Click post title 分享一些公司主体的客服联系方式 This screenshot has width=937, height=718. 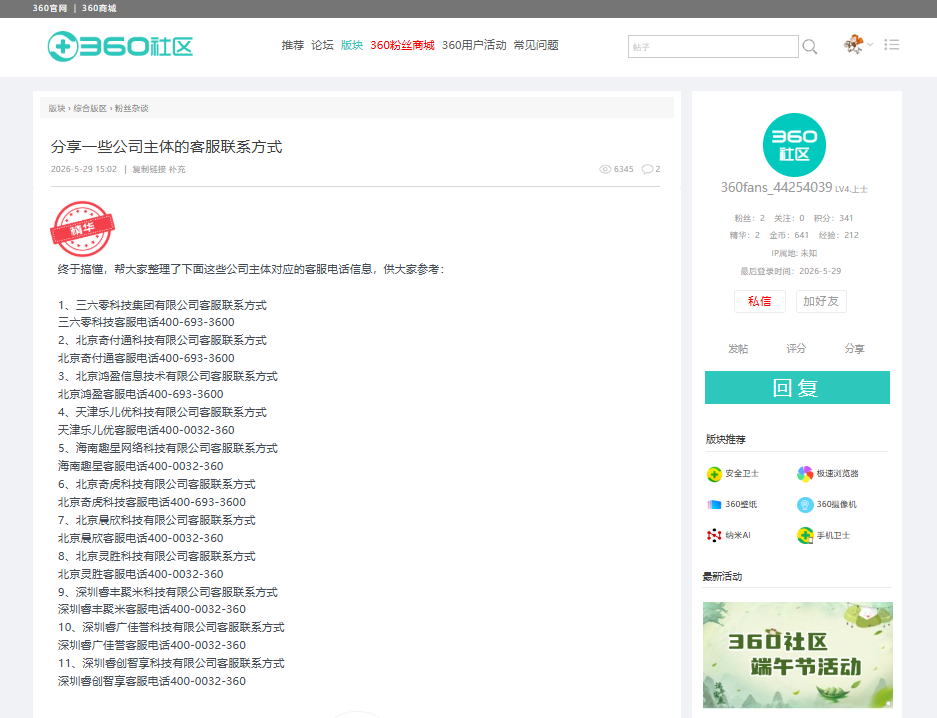166,147
